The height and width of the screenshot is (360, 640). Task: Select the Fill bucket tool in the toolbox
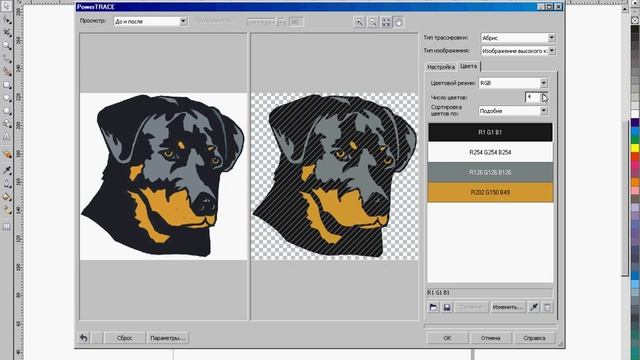click(x=7, y=197)
